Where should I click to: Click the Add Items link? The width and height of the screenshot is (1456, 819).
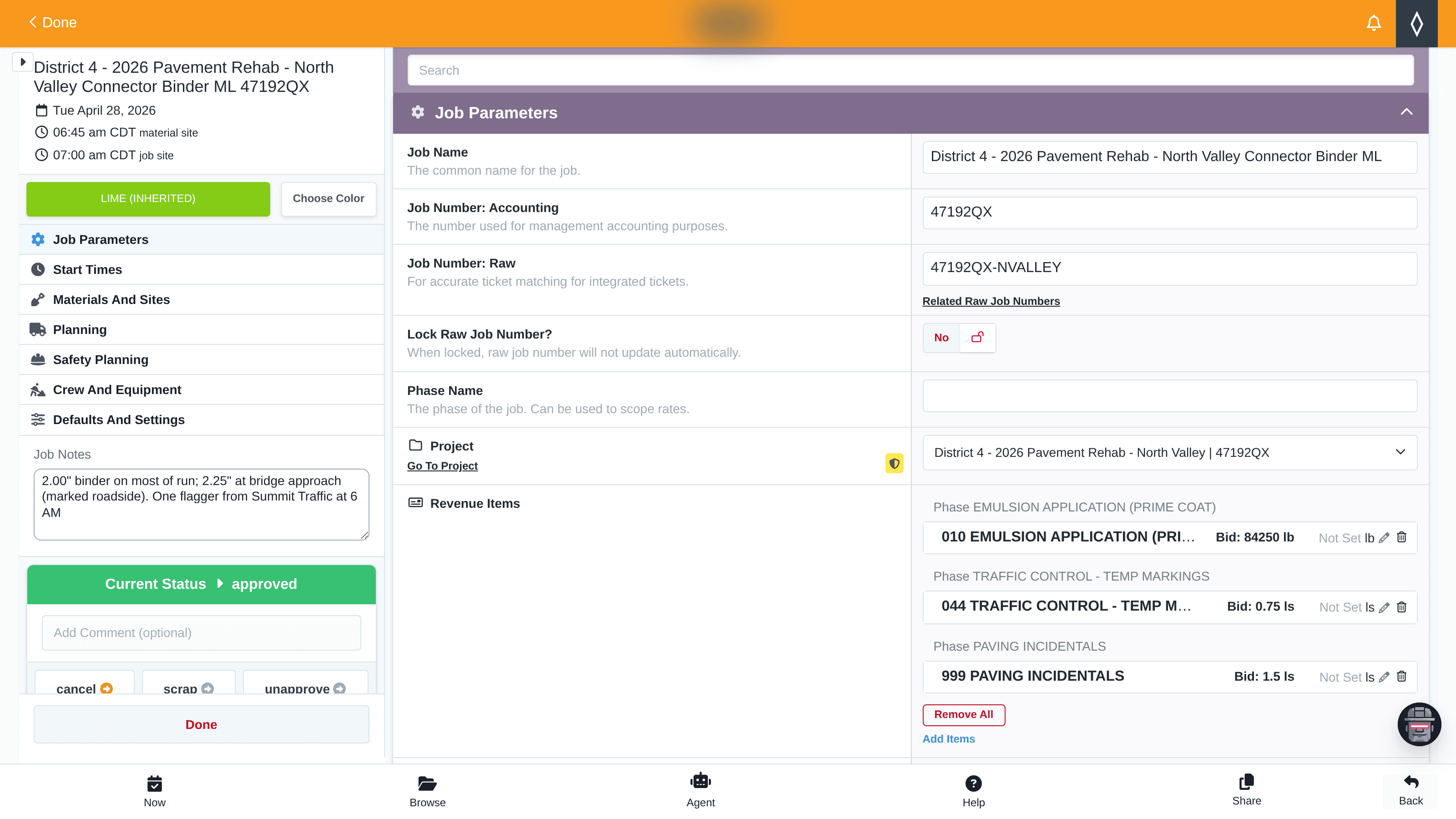coord(948,739)
